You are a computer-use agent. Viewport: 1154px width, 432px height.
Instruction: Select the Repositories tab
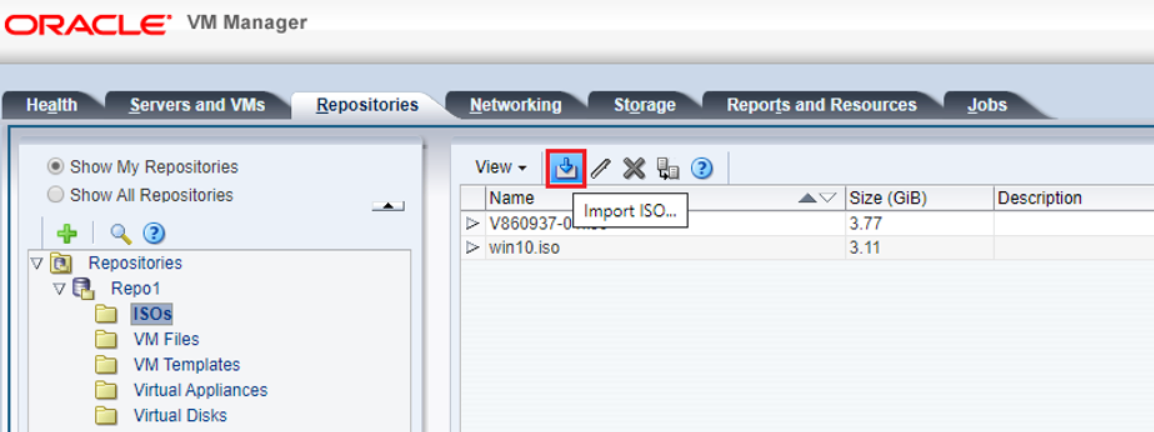click(367, 105)
